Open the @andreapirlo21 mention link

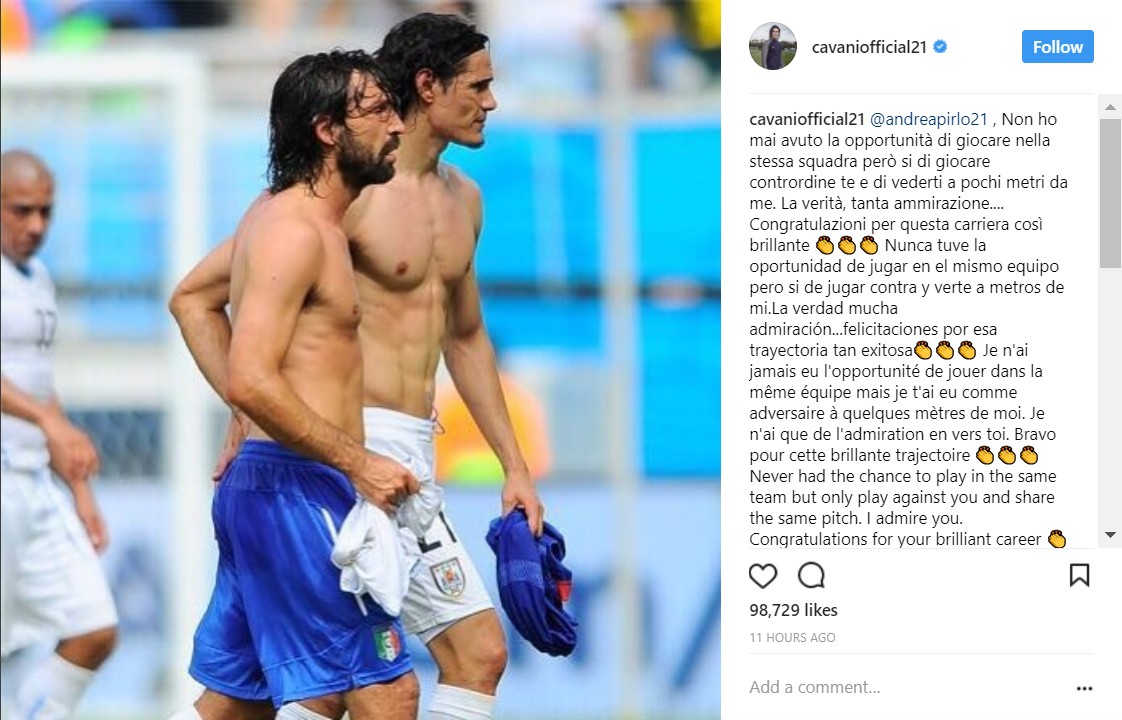tap(928, 119)
